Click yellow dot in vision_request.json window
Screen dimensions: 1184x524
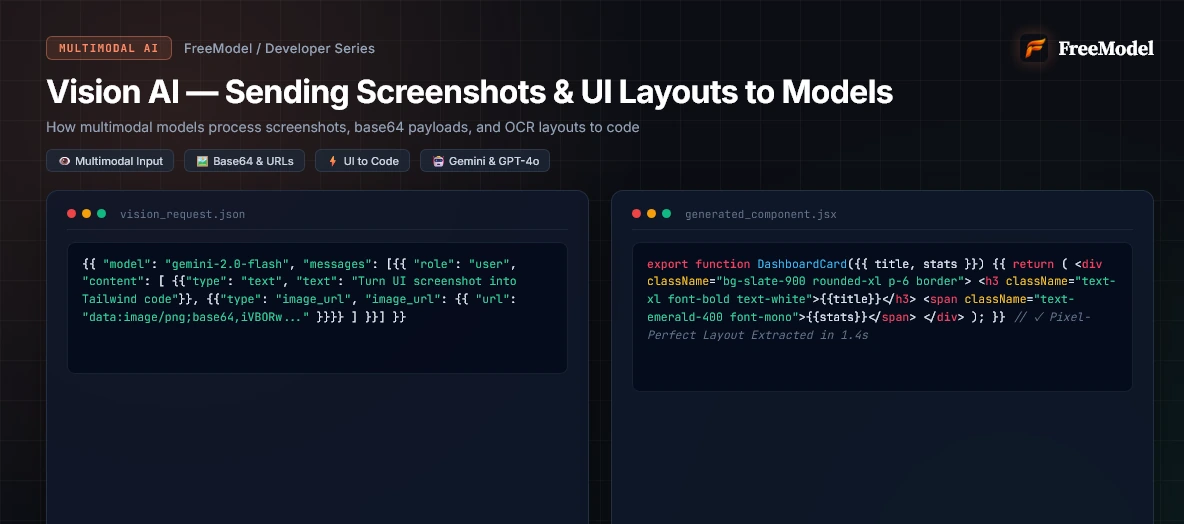coord(86,214)
